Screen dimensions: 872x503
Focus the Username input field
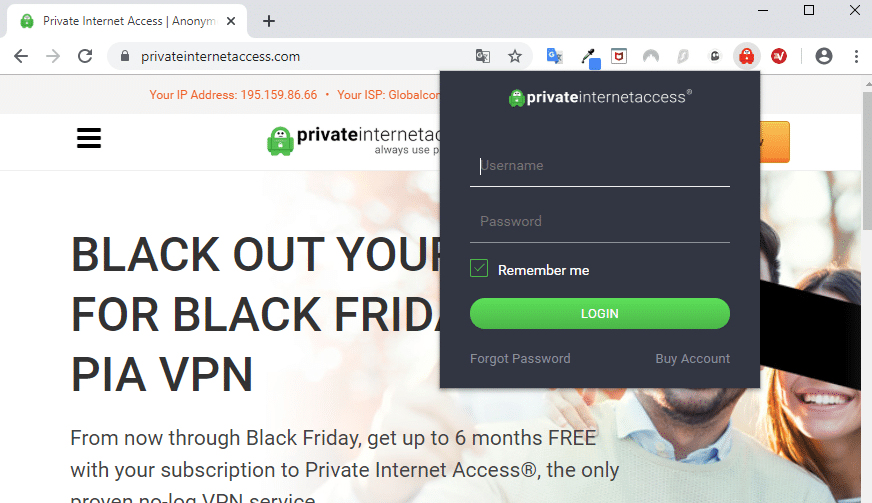point(600,166)
